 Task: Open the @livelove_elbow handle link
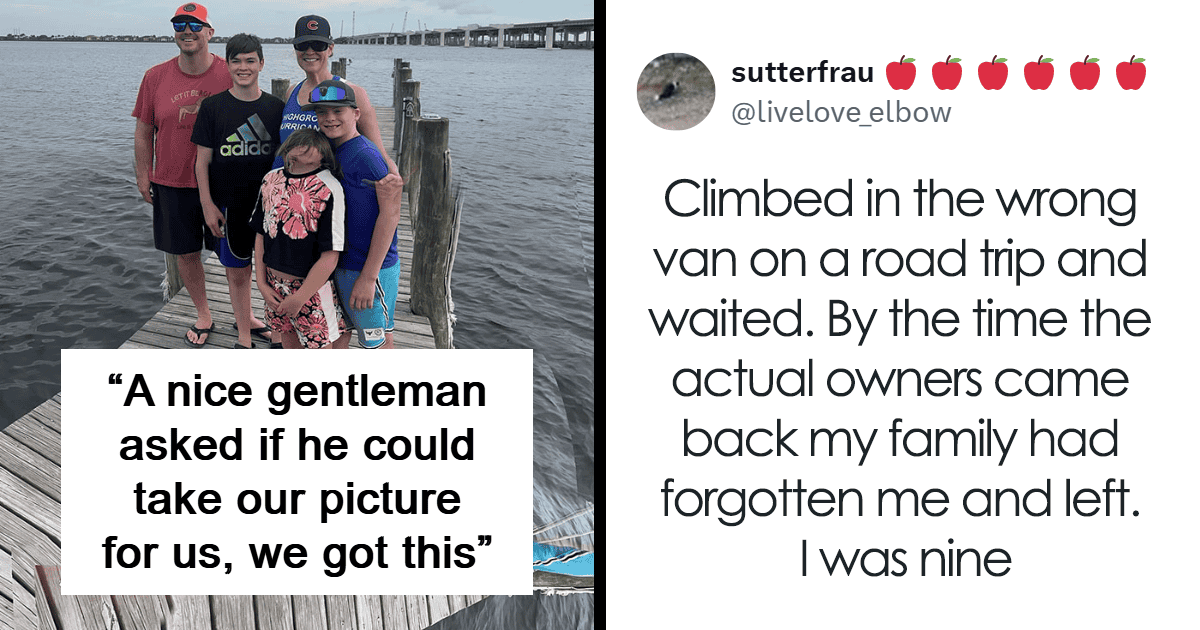(x=841, y=113)
